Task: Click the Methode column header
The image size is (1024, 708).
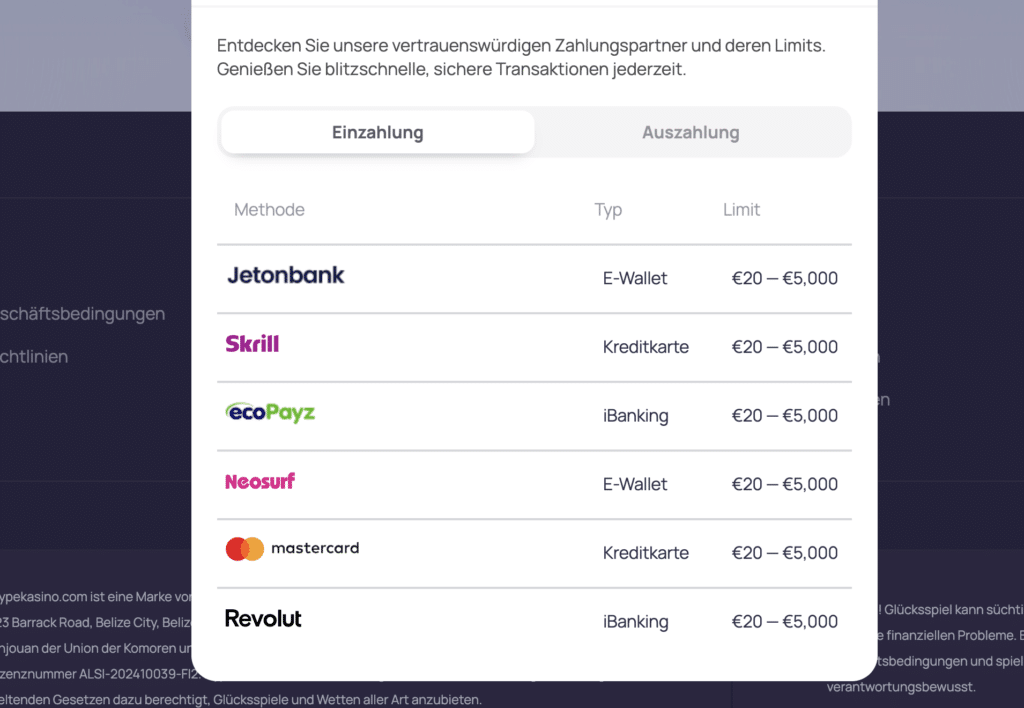Action: point(268,209)
